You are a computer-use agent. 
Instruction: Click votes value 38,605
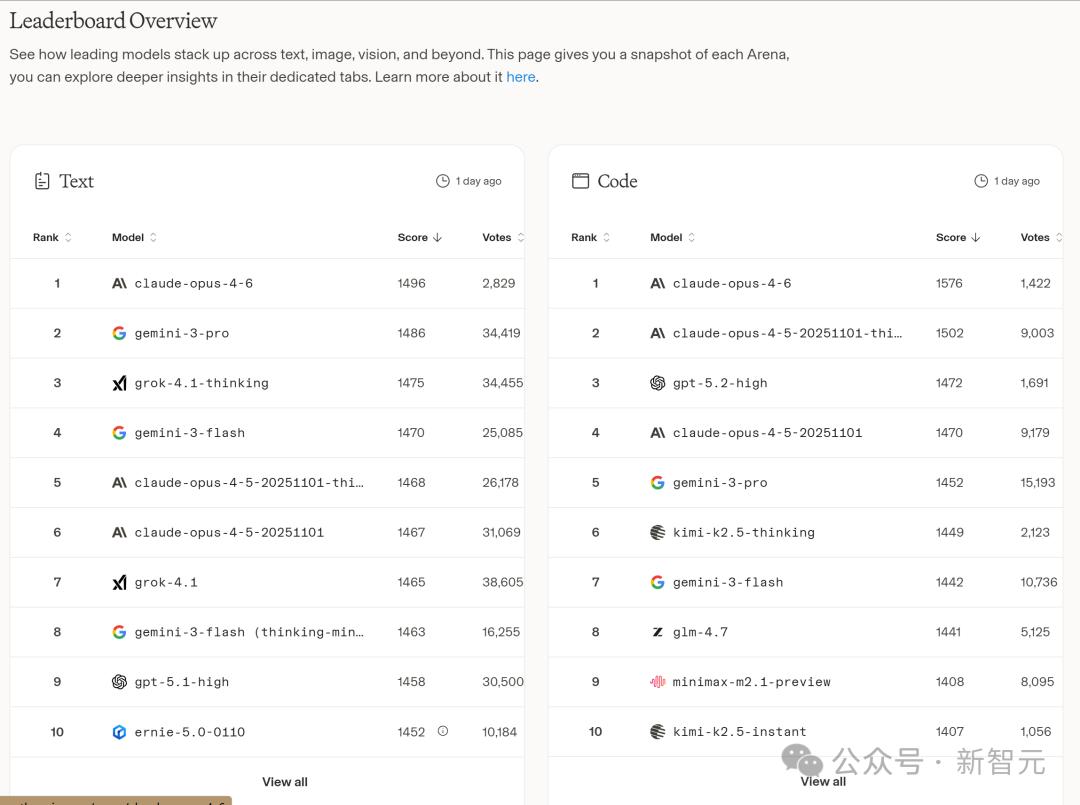[503, 583]
